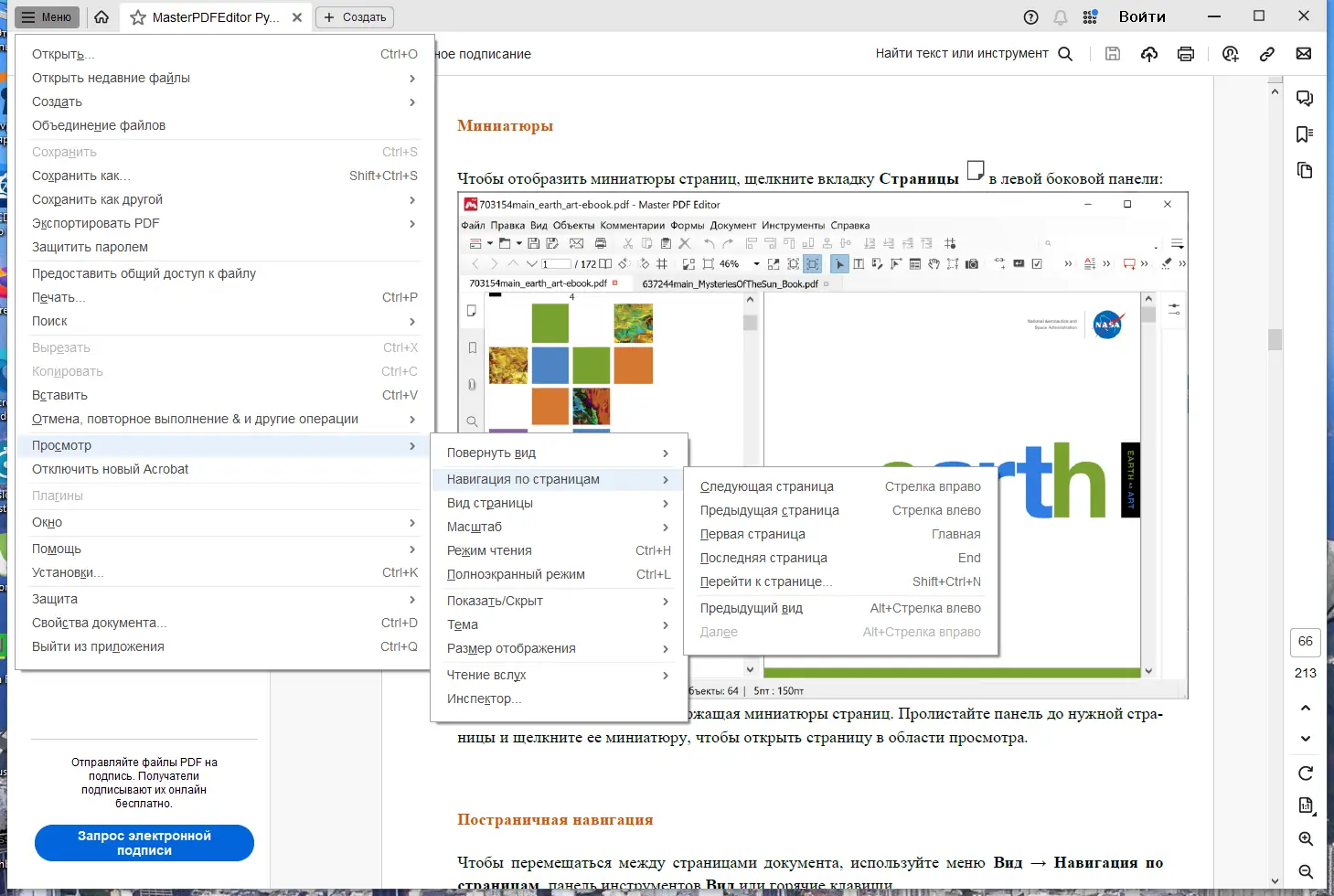
Task: Open Инспектор... menu item
Action: click(559, 699)
